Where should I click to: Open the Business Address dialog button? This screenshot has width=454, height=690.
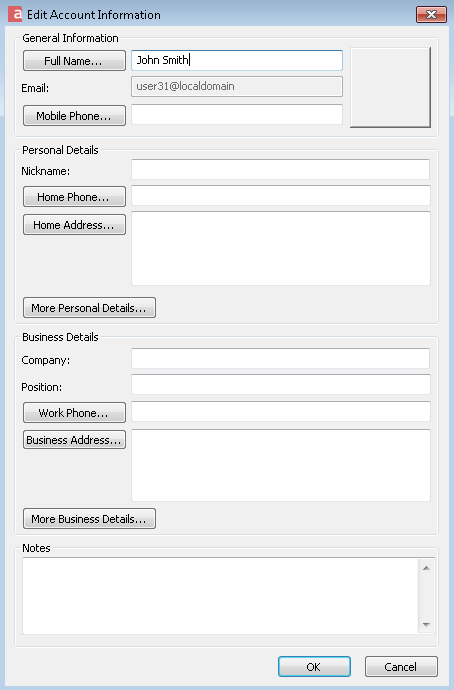point(74,440)
